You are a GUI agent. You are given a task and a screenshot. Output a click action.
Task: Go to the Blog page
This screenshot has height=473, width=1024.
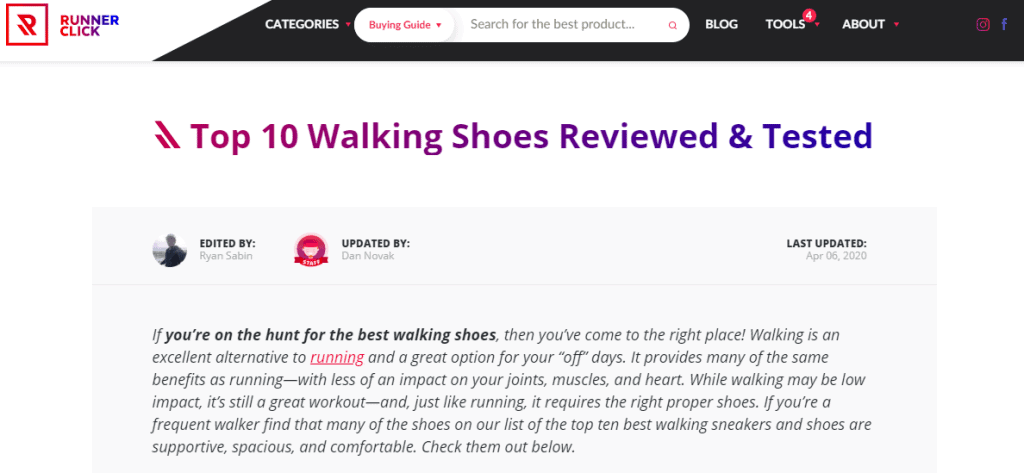(x=721, y=24)
